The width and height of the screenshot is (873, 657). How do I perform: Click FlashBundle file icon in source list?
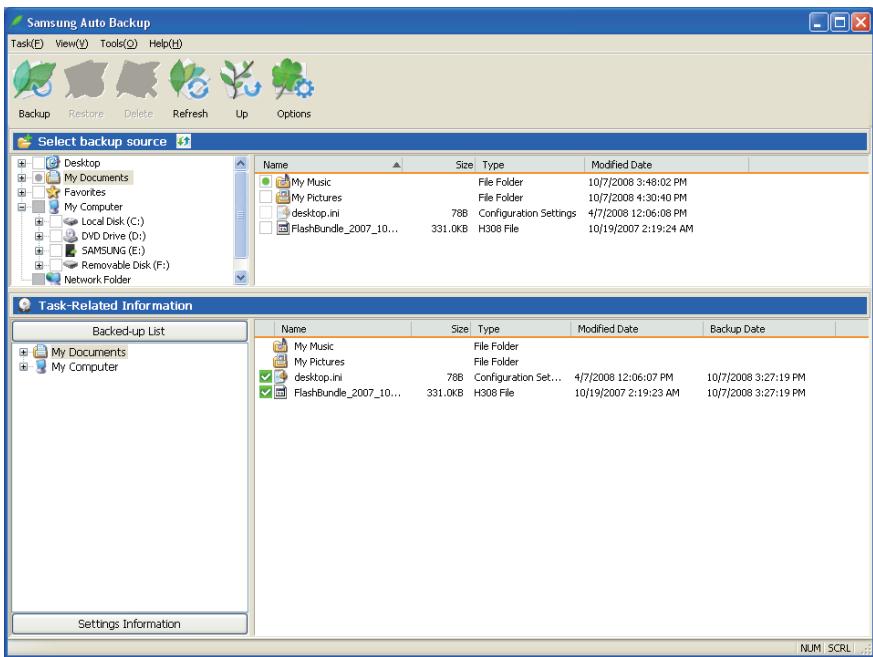pos(283,228)
